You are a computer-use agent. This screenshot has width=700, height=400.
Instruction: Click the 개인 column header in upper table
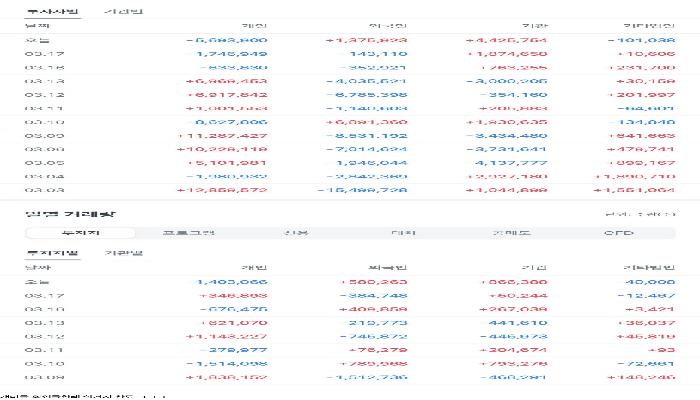click(x=255, y=25)
